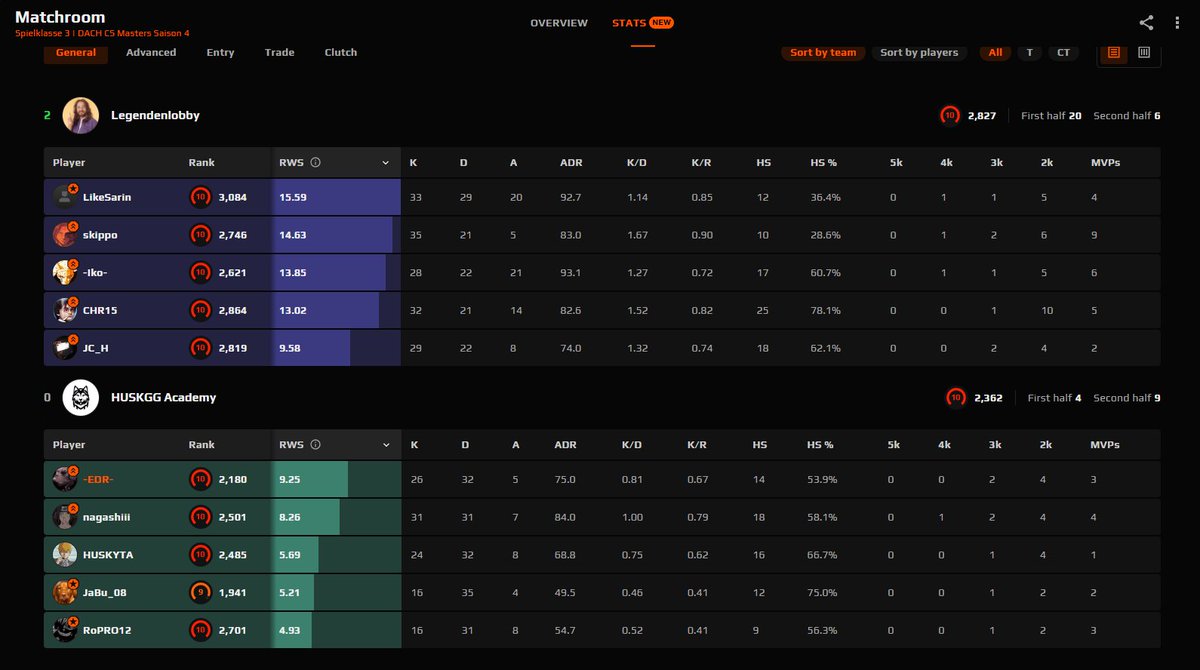The width and height of the screenshot is (1200, 670).
Task: Filter stats to T side
Action: [x=1029, y=53]
